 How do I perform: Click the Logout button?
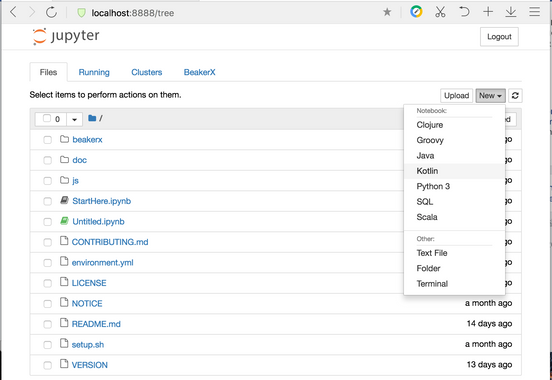click(x=499, y=37)
